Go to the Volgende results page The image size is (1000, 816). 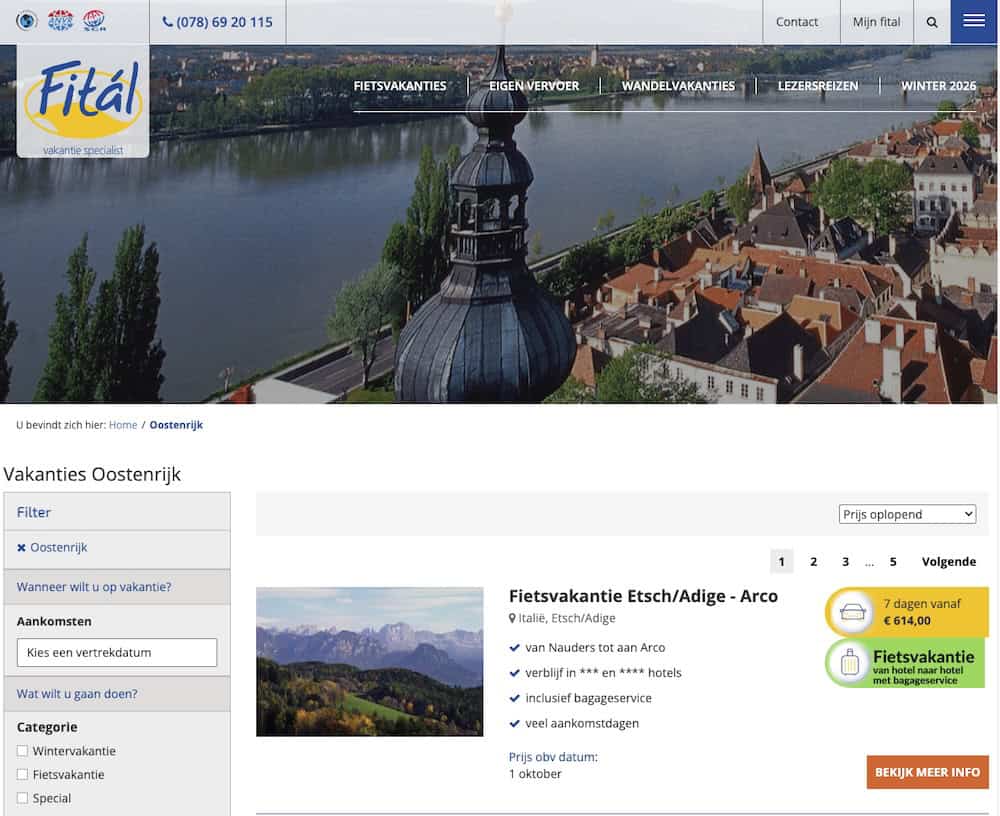point(948,561)
